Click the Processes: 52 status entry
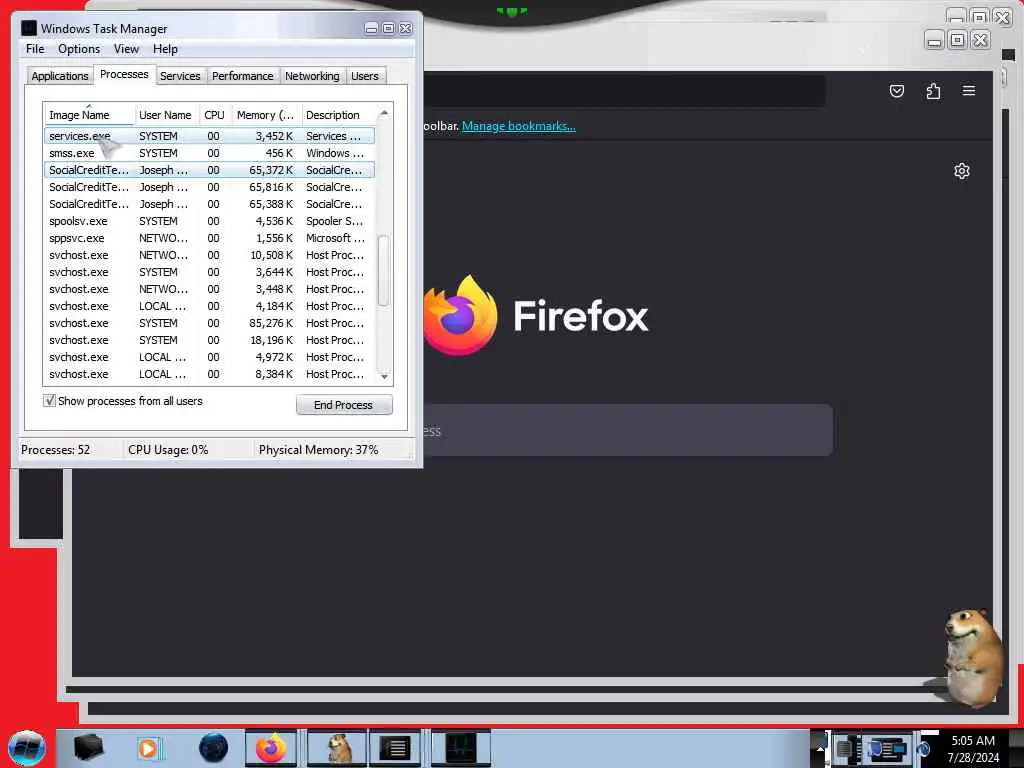 (56, 450)
